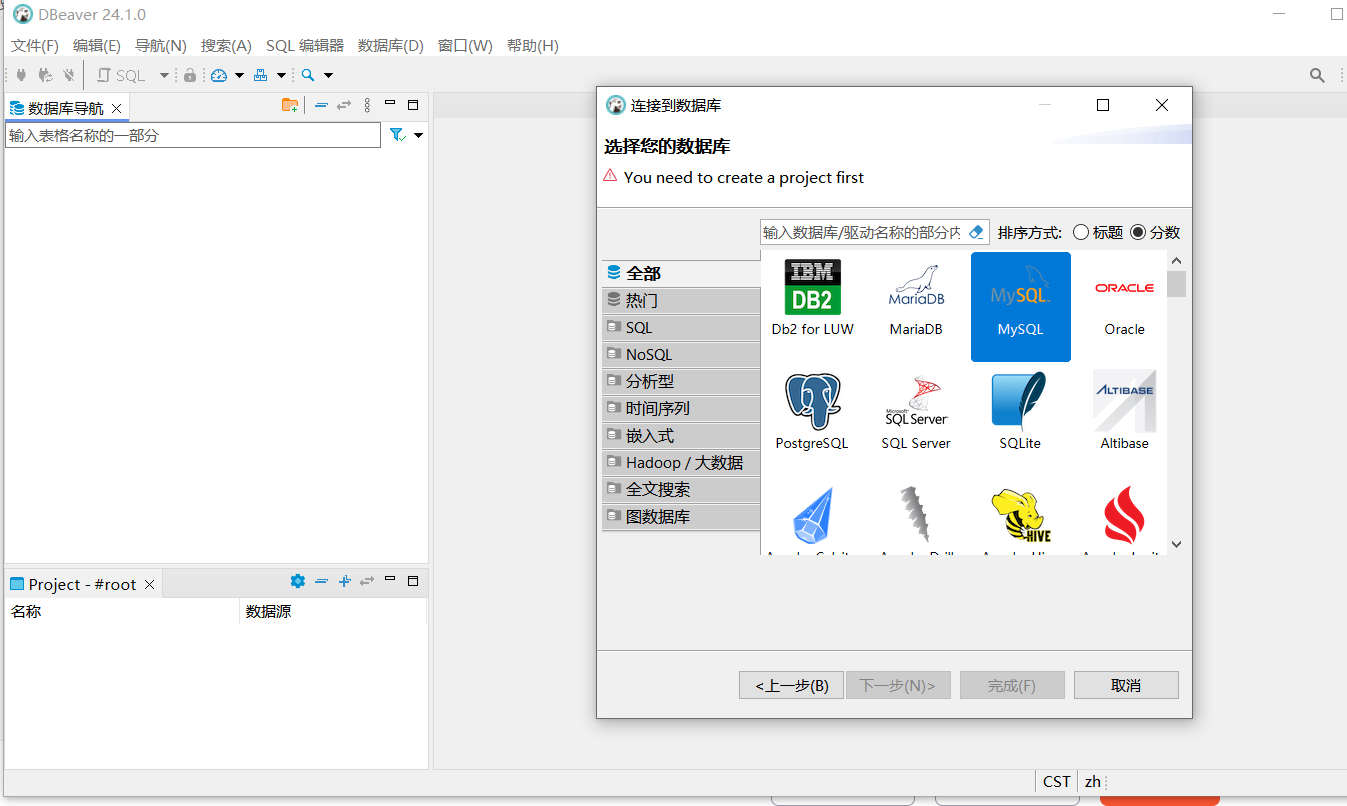The width and height of the screenshot is (1347, 806).
Task: Expand the filter funnel dropdown arrow
Action: click(x=418, y=135)
